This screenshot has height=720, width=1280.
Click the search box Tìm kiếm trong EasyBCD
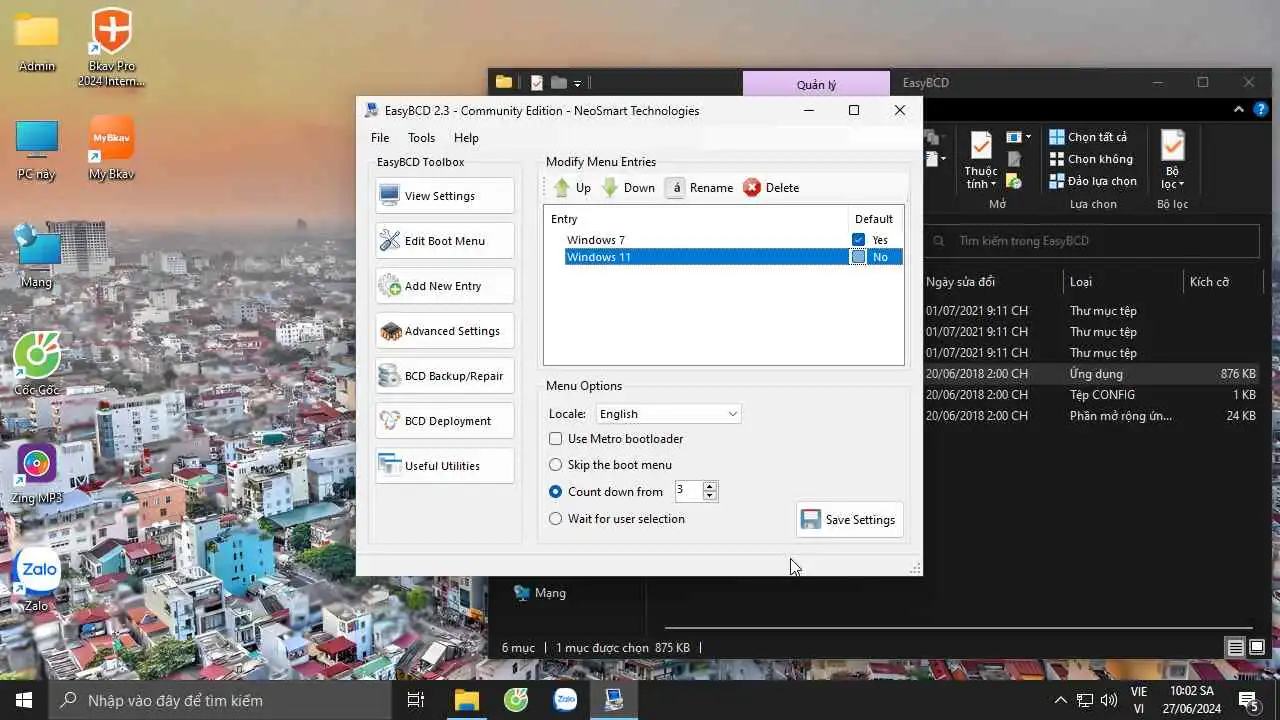(1092, 241)
